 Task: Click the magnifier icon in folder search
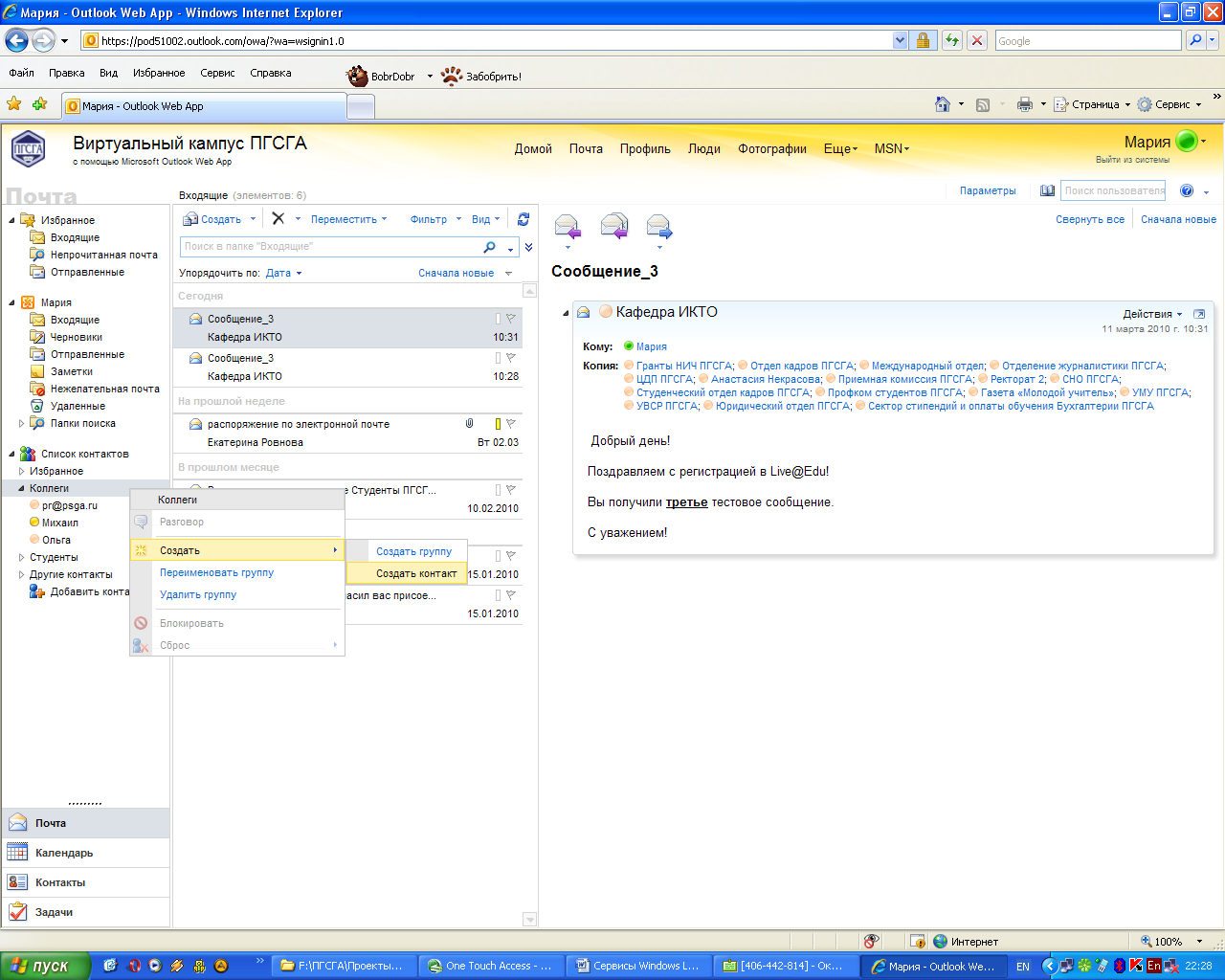pyautogui.click(x=490, y=247)
